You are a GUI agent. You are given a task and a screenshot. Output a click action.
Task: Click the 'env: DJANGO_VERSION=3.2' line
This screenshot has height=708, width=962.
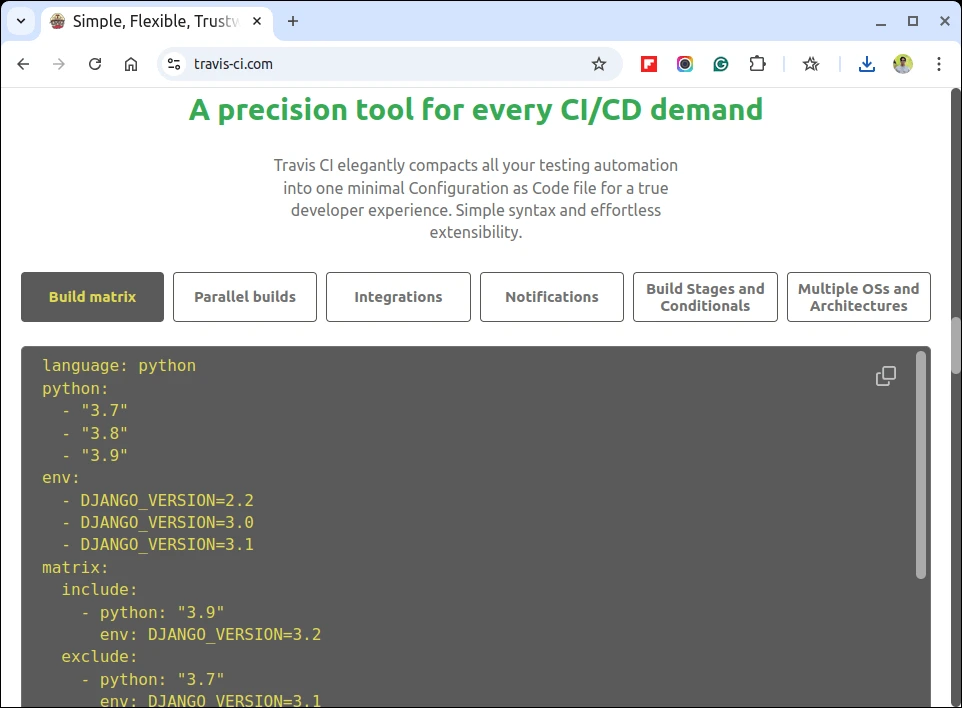point(210,634)
